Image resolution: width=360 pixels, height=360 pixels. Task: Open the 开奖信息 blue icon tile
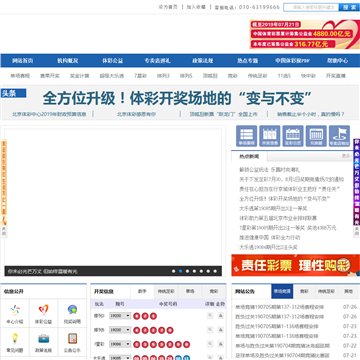click(x=270, y=136)
